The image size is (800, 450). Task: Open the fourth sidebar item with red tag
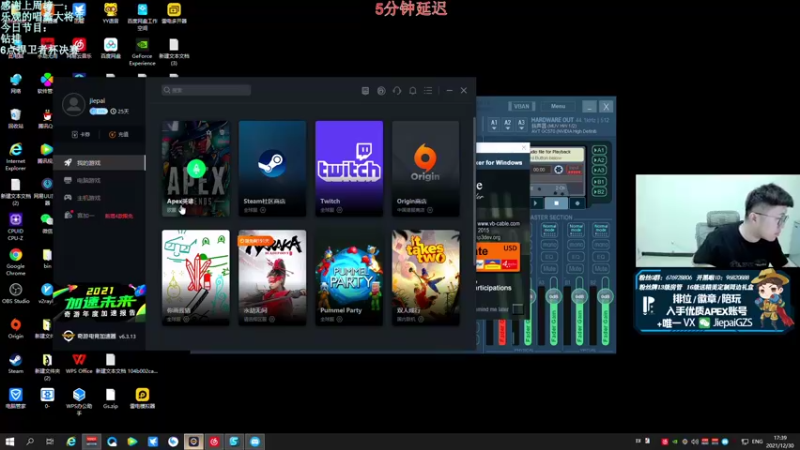99,215
